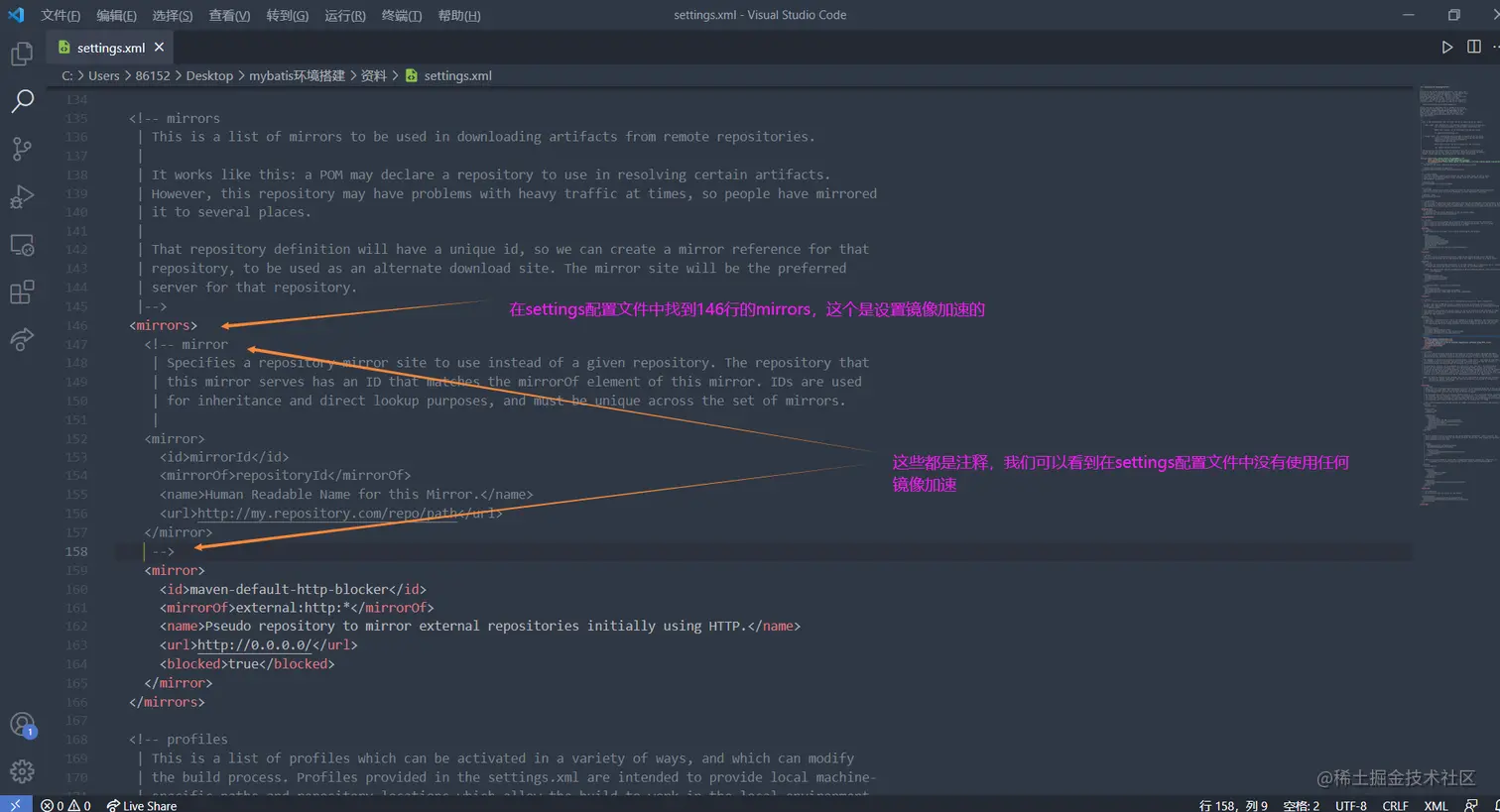
Task: Follow link http://my.repository.com/repo/path
Action: point(327,514)
